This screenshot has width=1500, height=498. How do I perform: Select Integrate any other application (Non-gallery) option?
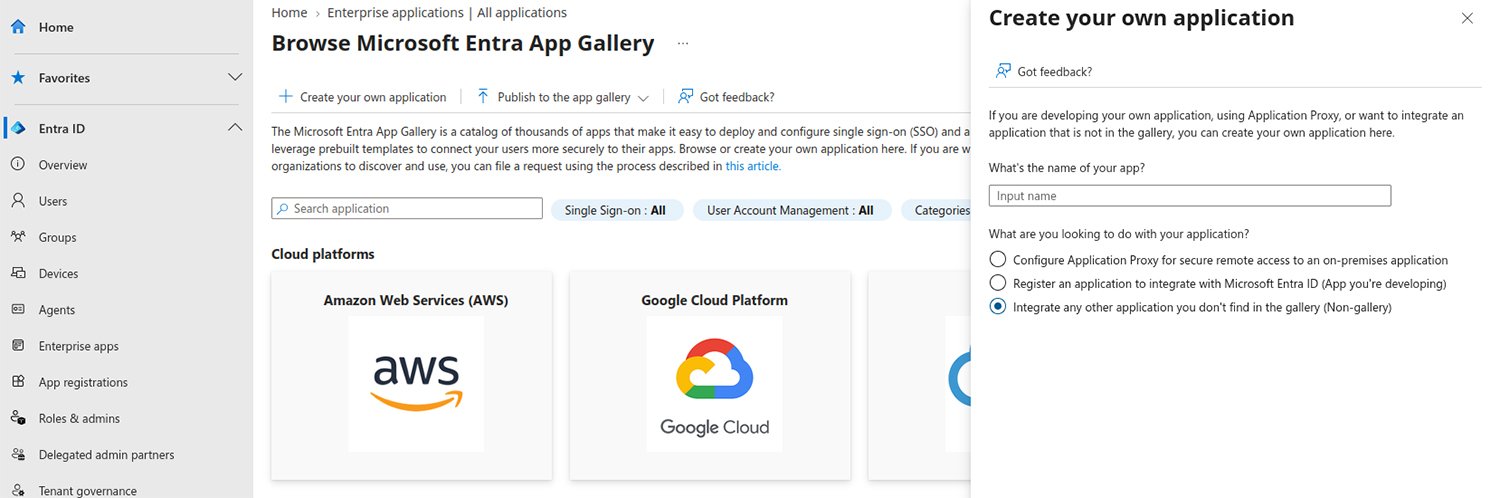(x=997, y=307)
